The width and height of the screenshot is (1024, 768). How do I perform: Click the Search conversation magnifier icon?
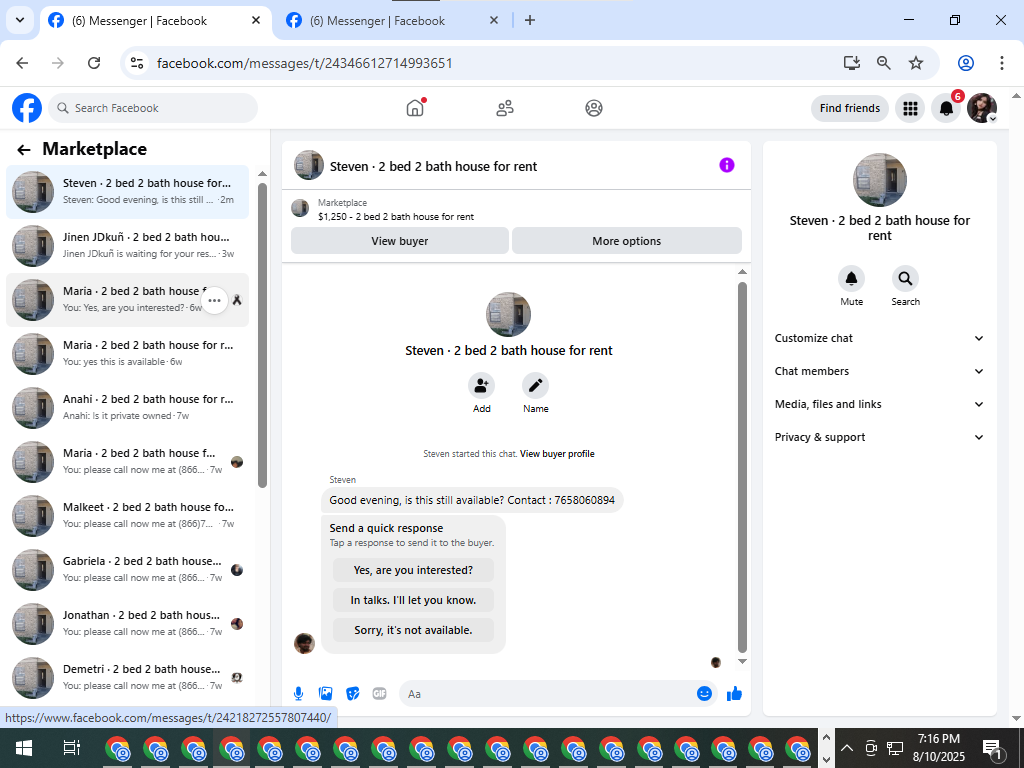(905, 279)
